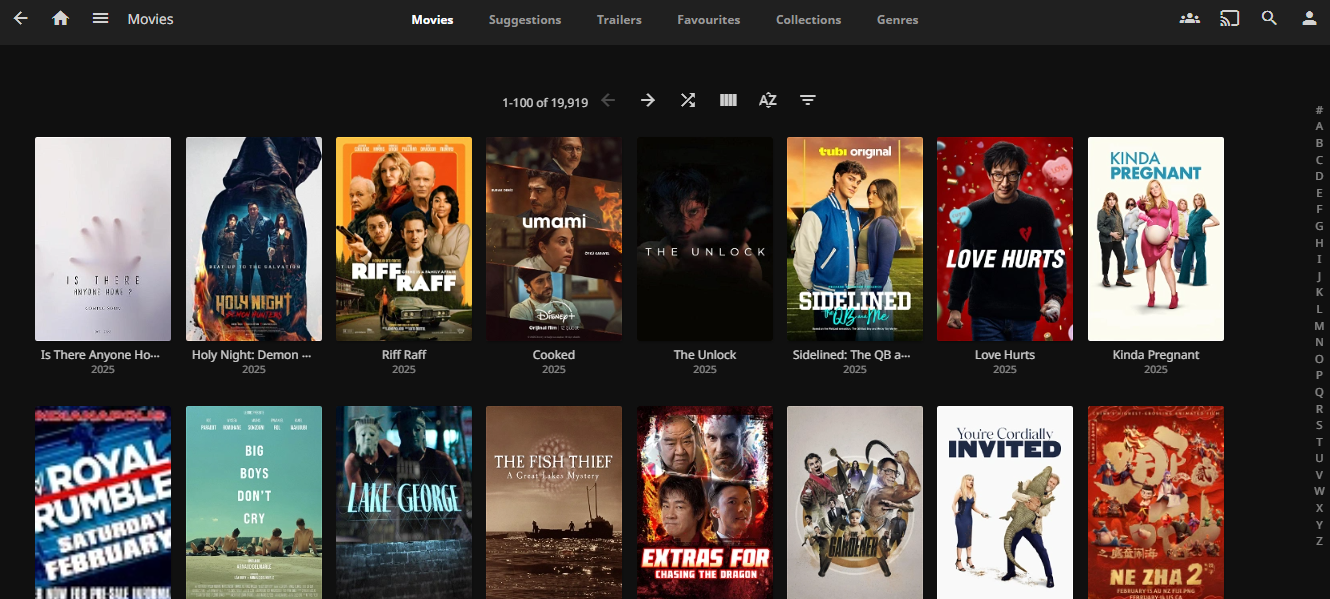Screen dimensions: 1330x599
Task: Click the Movies title in header
Action: pos(150,19)
